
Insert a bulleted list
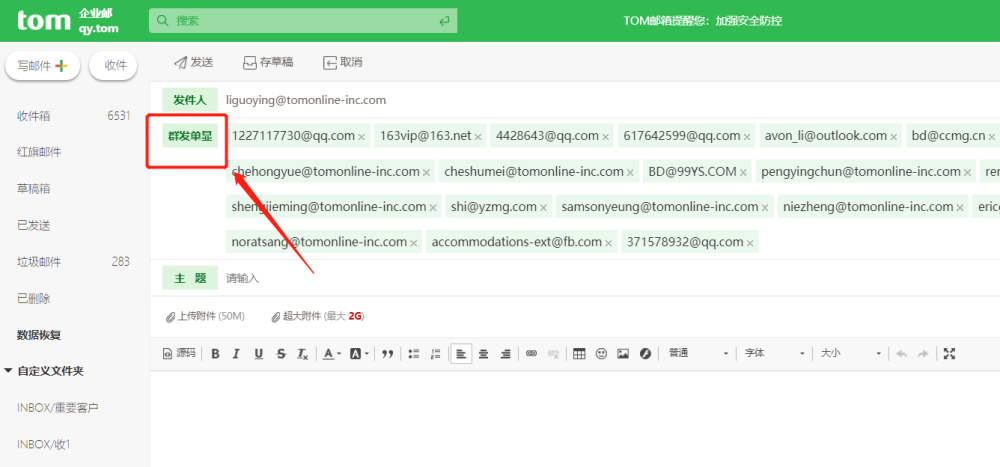tap(413, 353)
